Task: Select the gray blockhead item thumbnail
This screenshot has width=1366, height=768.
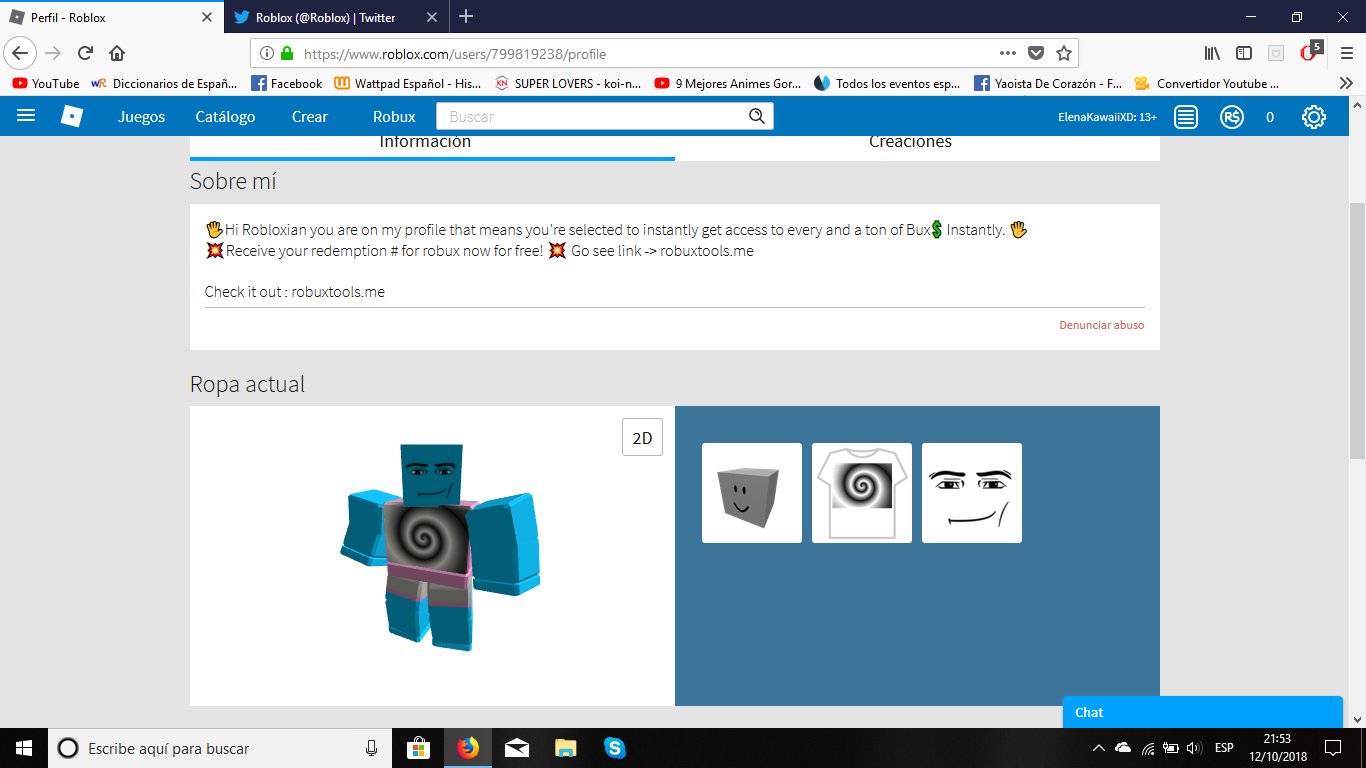Action: (x=752, y=493)
